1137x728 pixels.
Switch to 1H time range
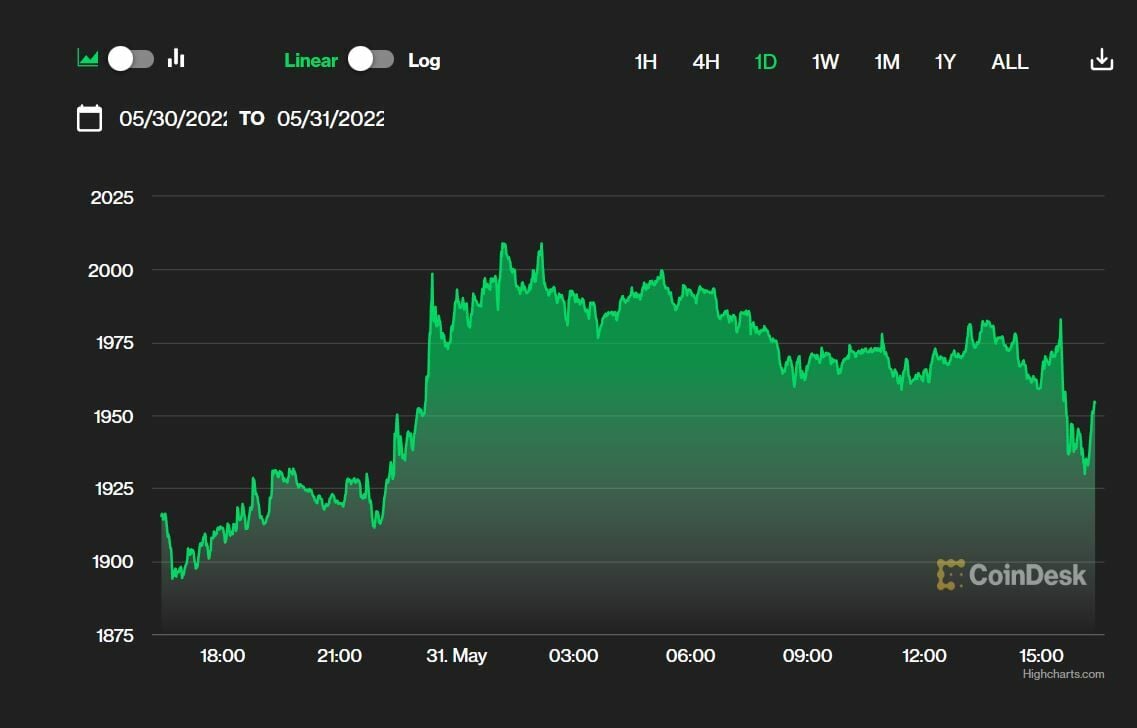pyautogui.click(x=646, y=62)
